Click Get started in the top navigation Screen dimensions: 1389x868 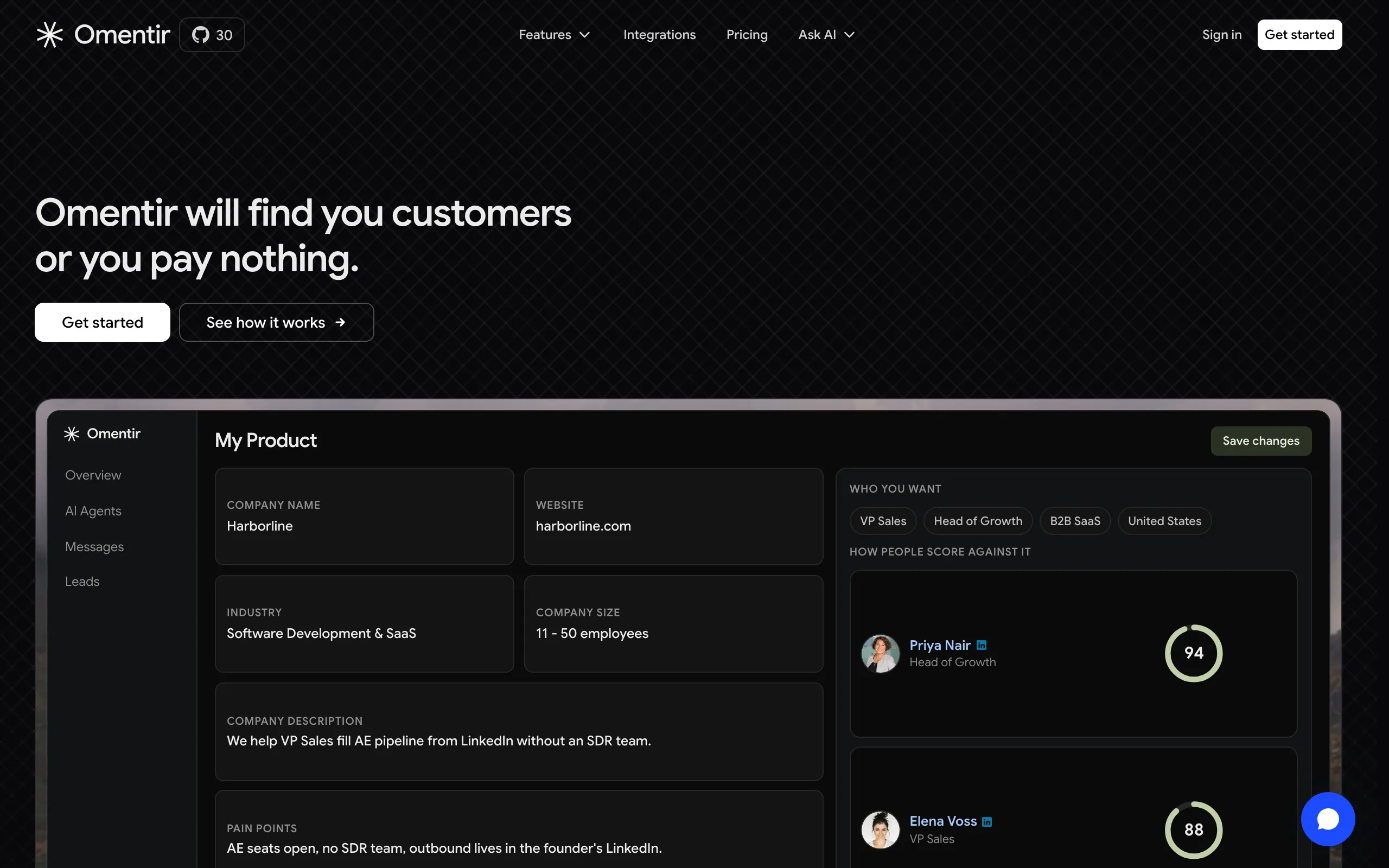click(x=1299, y=34)
